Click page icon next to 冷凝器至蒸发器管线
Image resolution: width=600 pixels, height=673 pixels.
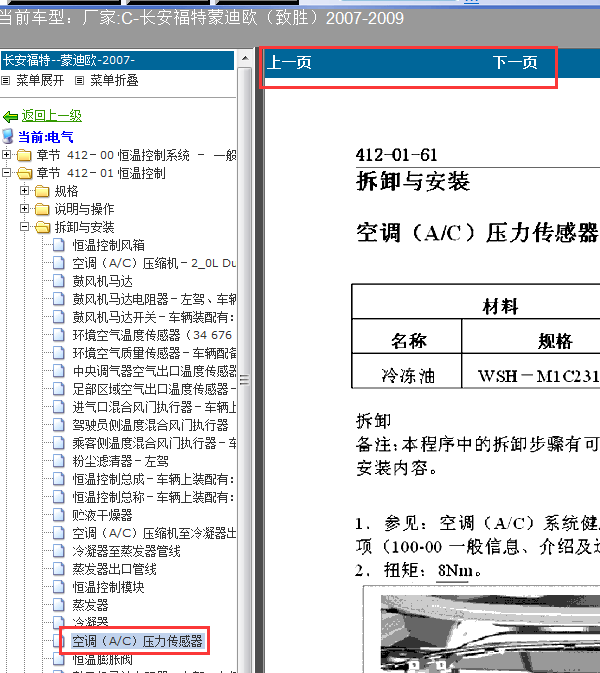point(58,551)
